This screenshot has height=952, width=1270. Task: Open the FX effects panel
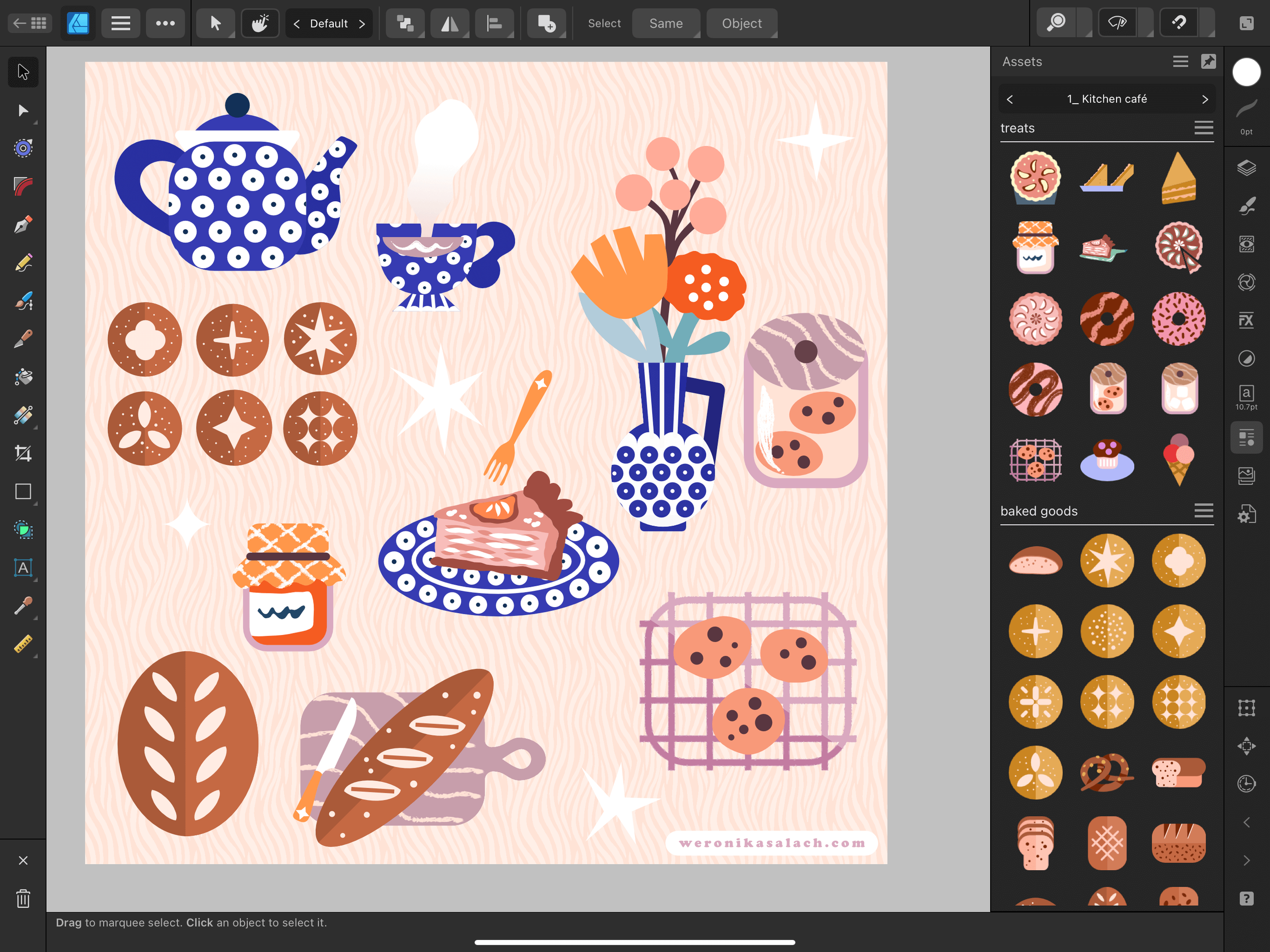tap(1247, 320)
